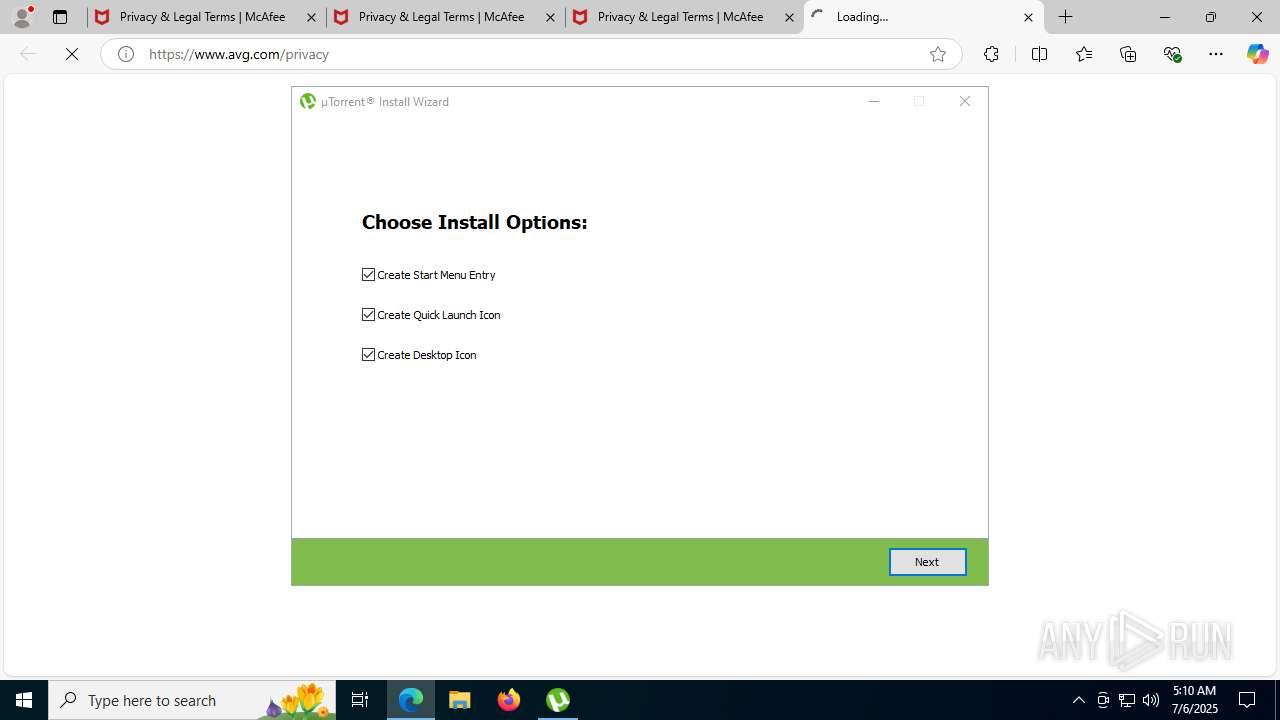Close the Loading... tab

point(1028,17)
